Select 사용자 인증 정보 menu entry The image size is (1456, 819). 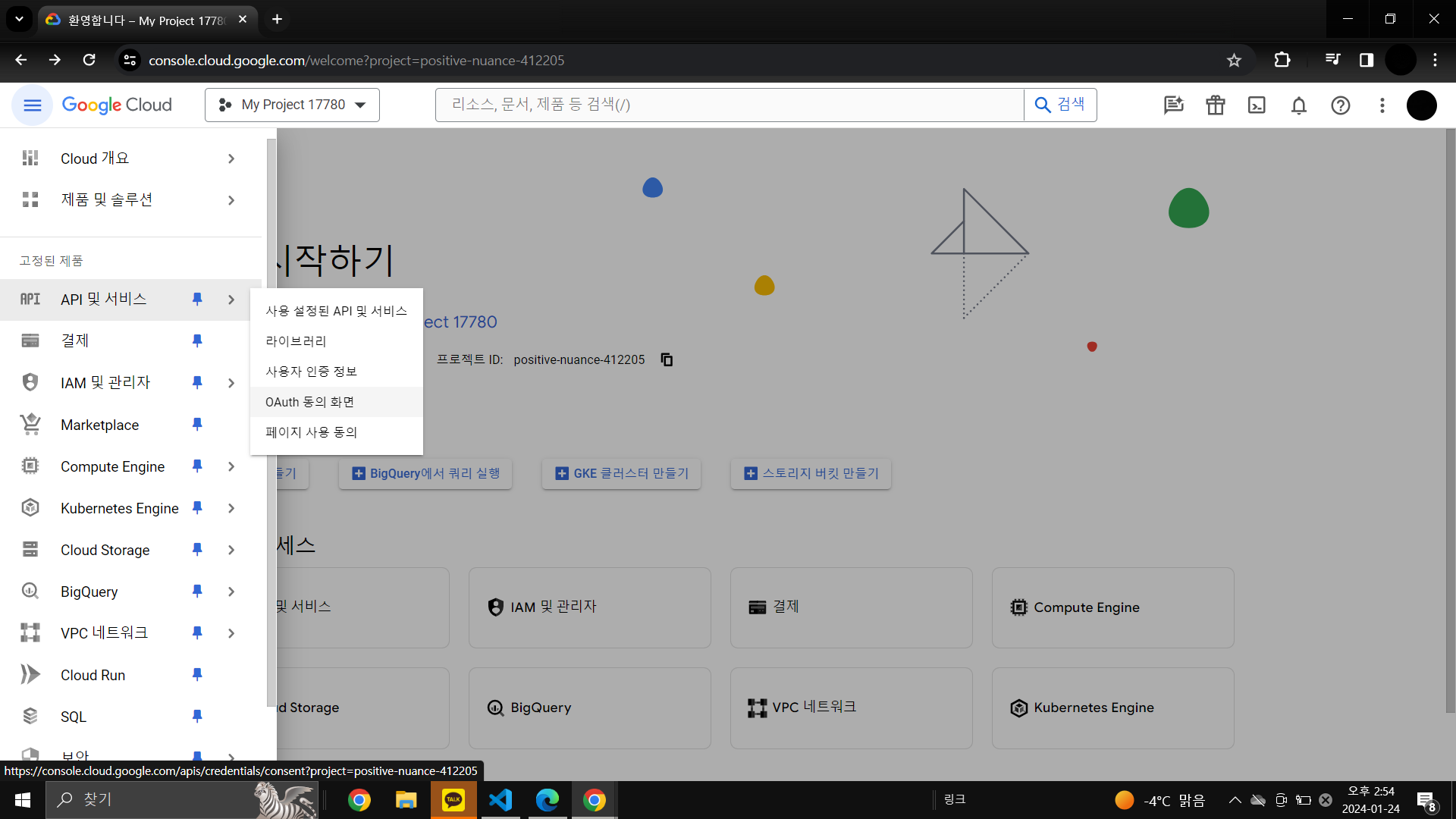coord(311,372)
